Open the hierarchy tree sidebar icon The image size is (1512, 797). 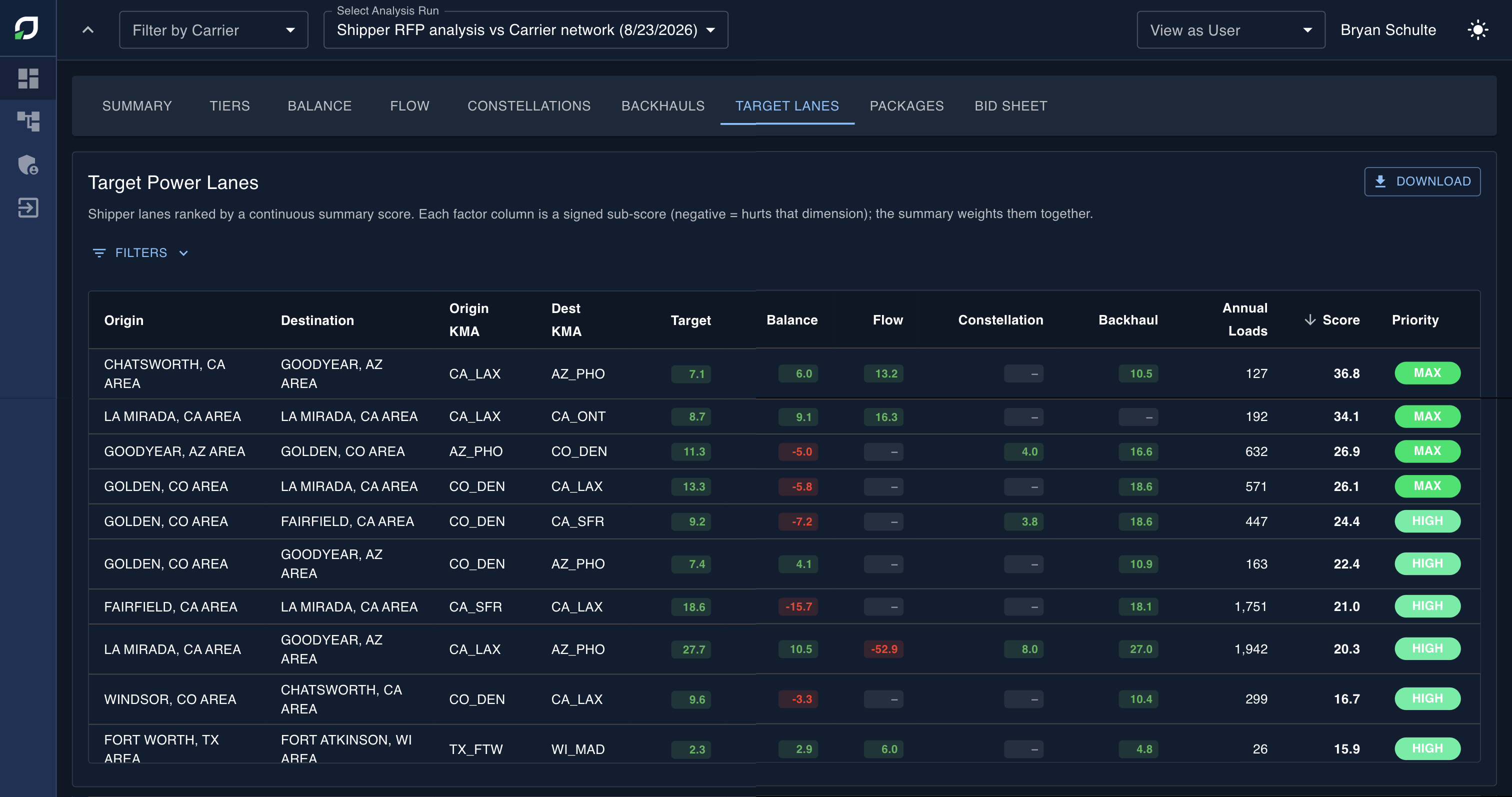(28, 121)
